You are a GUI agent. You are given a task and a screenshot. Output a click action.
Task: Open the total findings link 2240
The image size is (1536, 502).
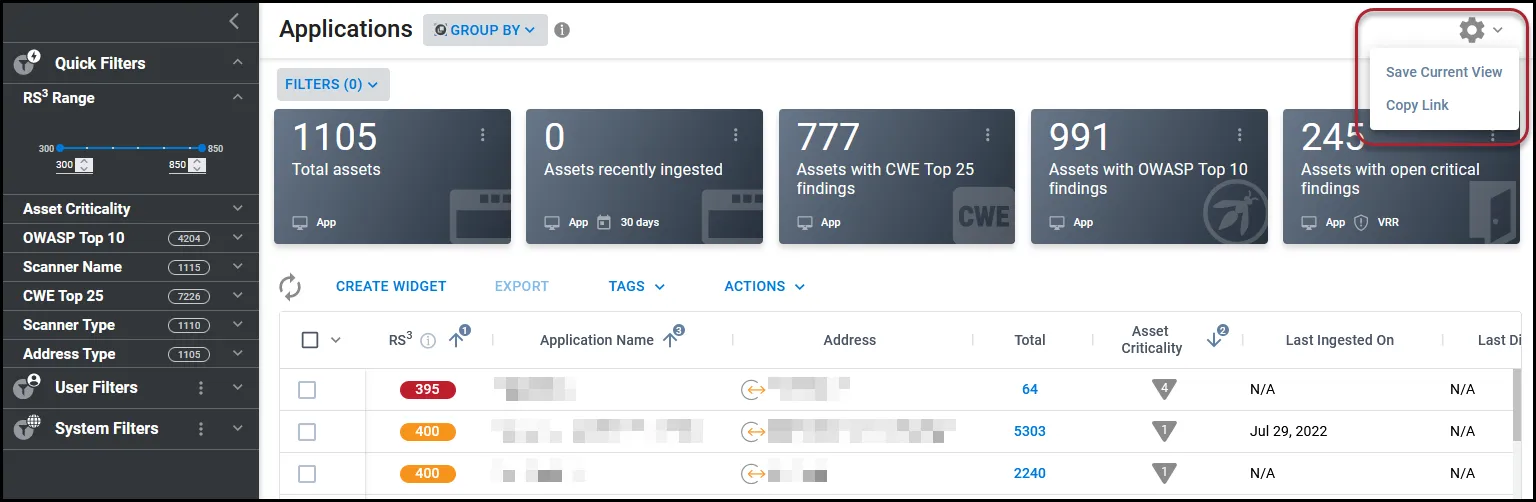[x=1030, y=474]
